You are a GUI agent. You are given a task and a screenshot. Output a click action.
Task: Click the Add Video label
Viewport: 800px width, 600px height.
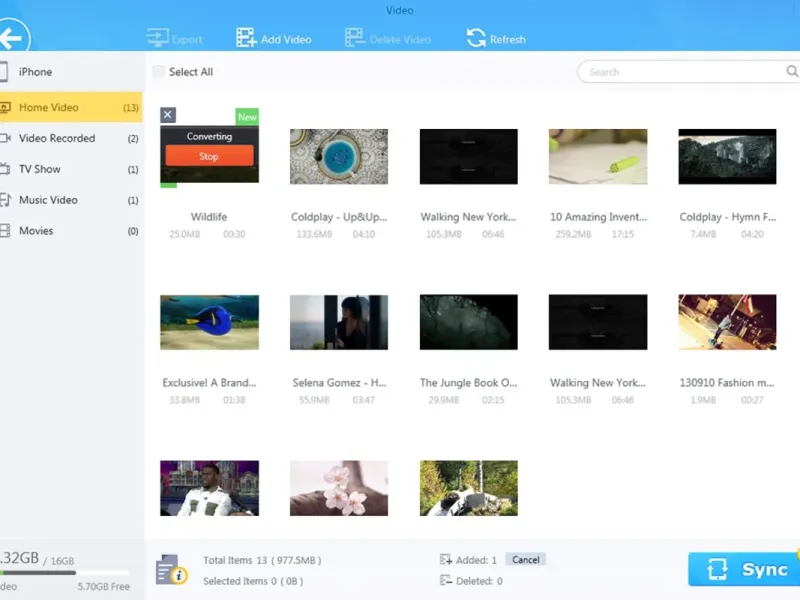point(286,39)
